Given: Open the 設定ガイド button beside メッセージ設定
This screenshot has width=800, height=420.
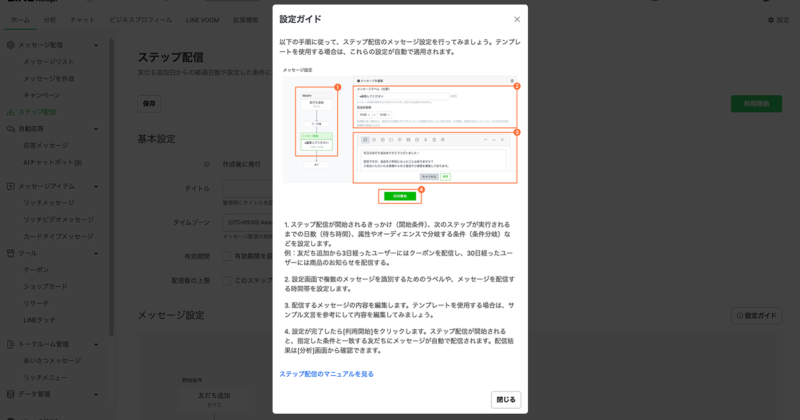Looking at the screenshot, I should (x=756, y=315).
